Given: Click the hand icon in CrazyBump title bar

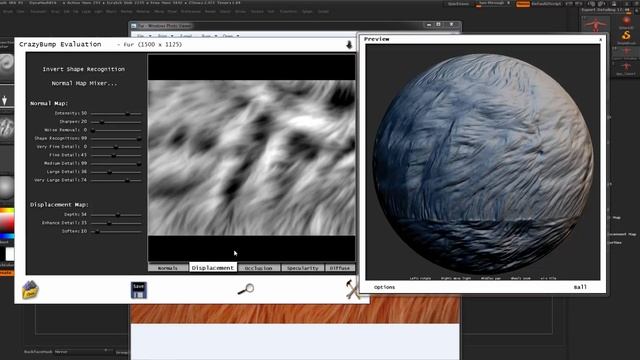Looking at the screenshot, I should pyautogui.click(x=349, y=44).
